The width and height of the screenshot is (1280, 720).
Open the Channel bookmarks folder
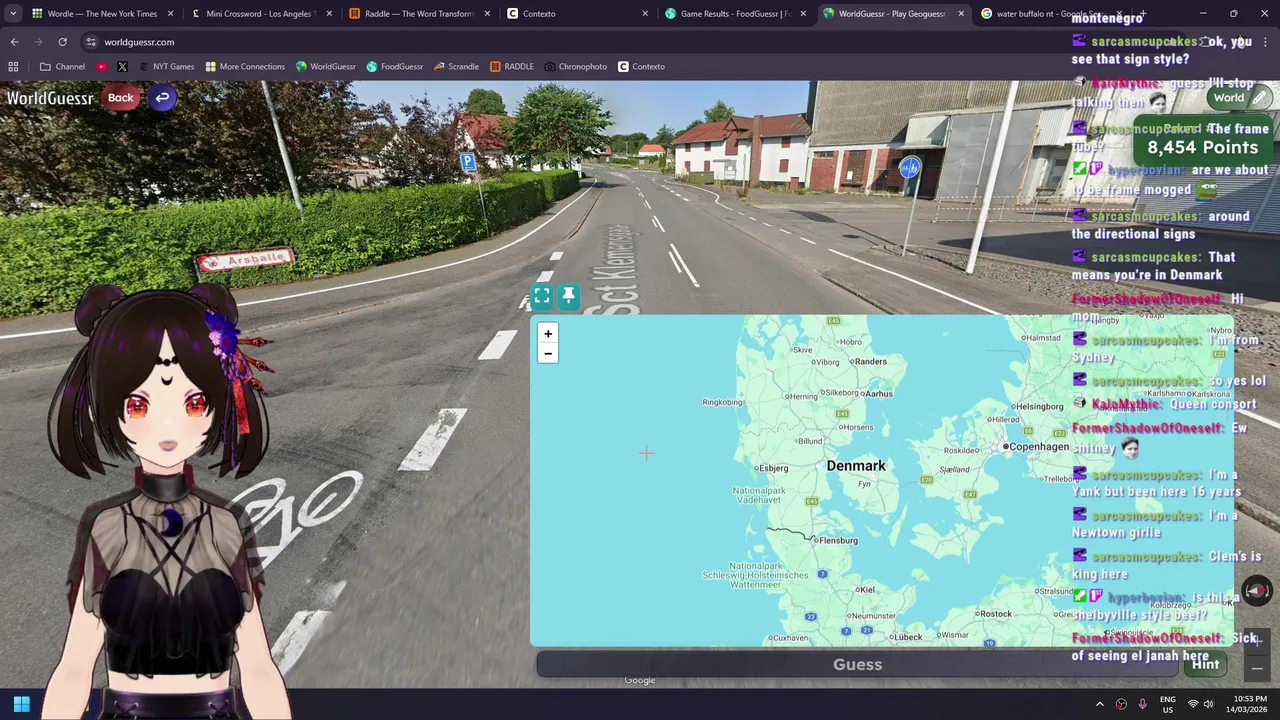tap(62, 66)
